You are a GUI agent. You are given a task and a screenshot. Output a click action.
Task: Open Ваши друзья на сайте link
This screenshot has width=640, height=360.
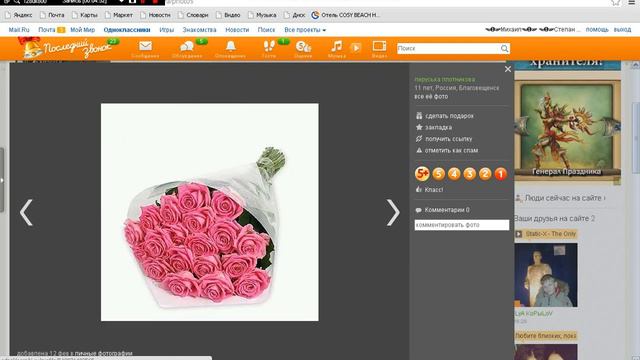[x=554, y=218]
